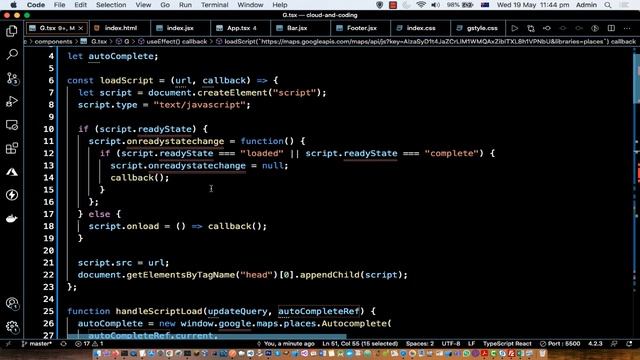Image resolution: width=640 pixels, height=360 pixels.
Task: Click the 4.2.3 TypeScript version
Action: 596,344
